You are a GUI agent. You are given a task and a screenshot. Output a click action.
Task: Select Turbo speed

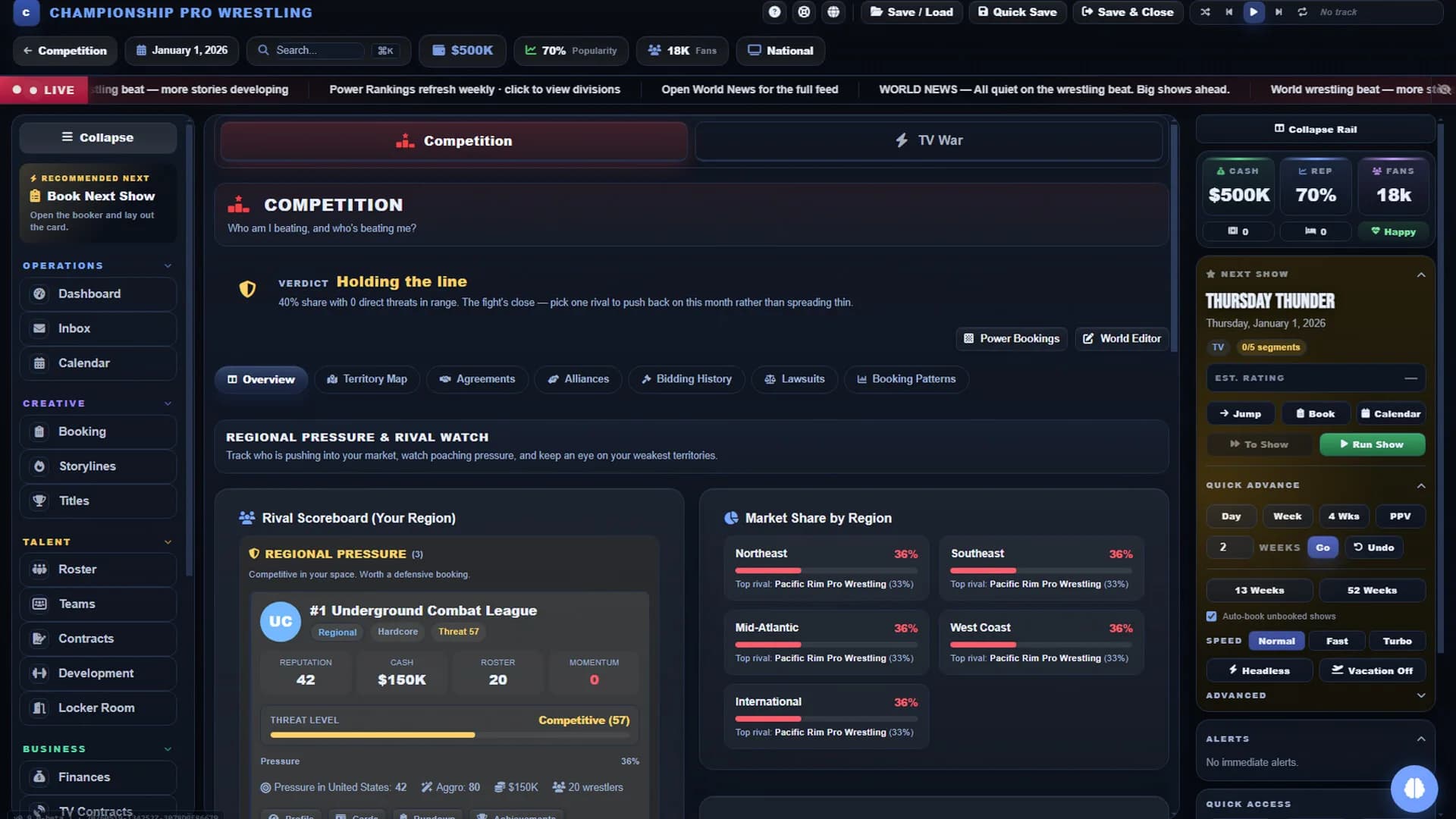tap(1397, 642)
